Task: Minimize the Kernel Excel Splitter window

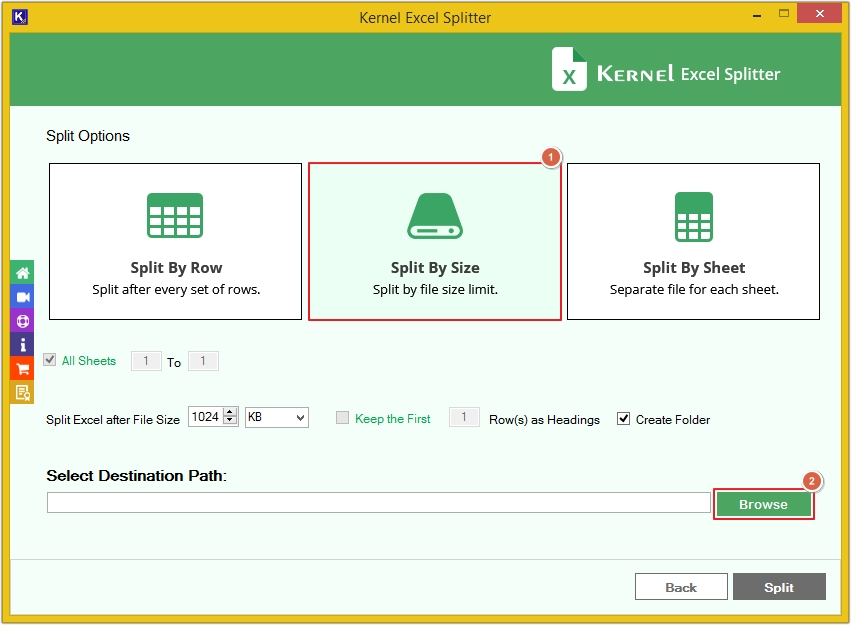Action: pyautogui.click(x=756, y=15)
